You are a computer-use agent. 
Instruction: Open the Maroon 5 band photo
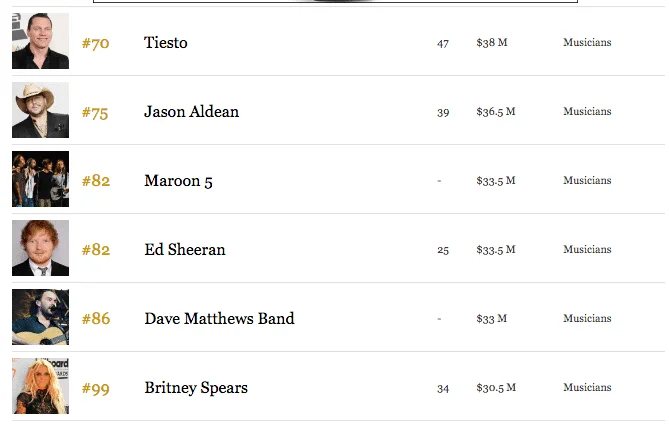coord(40,179)
